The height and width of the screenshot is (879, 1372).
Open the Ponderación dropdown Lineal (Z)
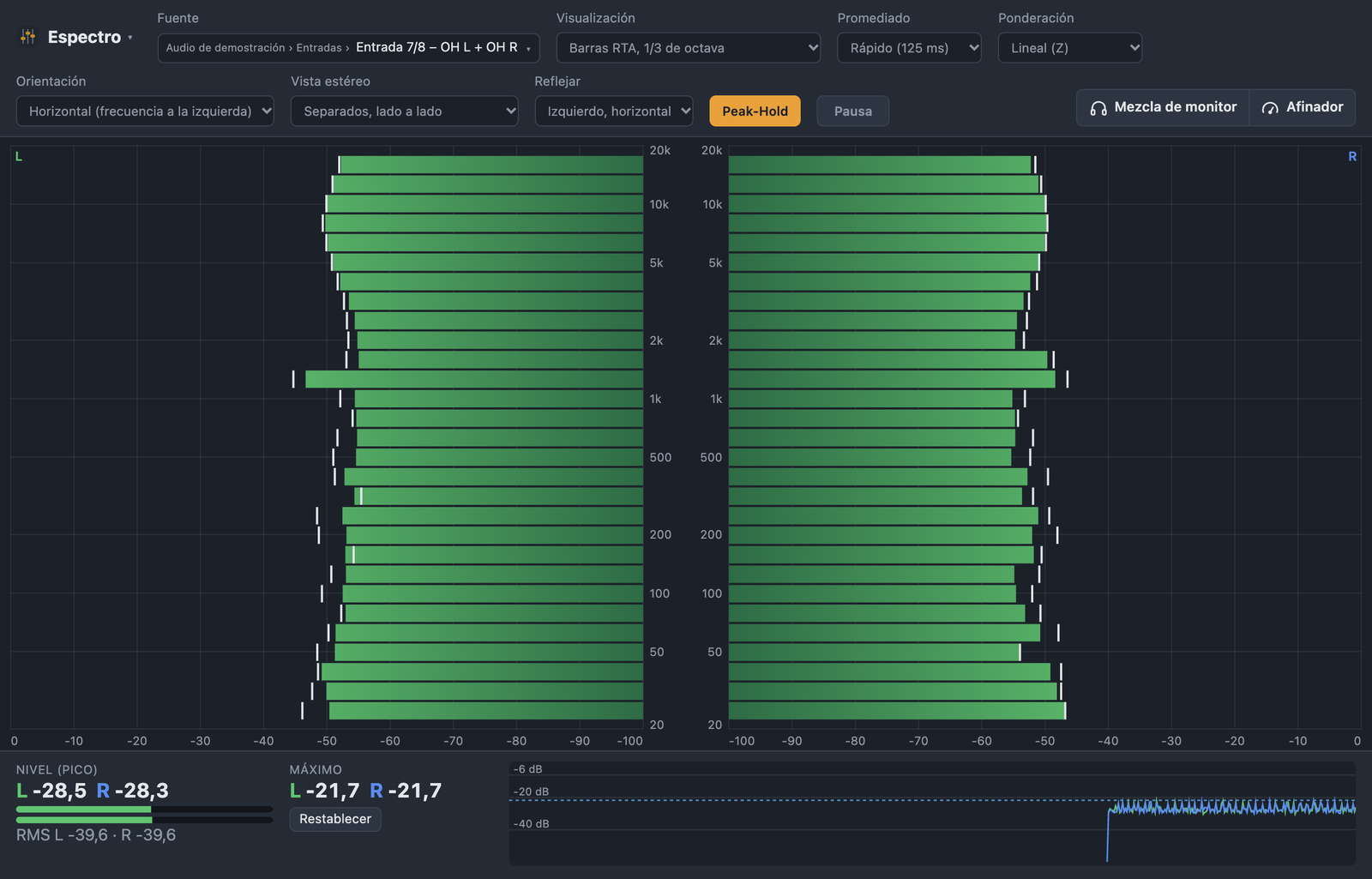(1070, 48)
